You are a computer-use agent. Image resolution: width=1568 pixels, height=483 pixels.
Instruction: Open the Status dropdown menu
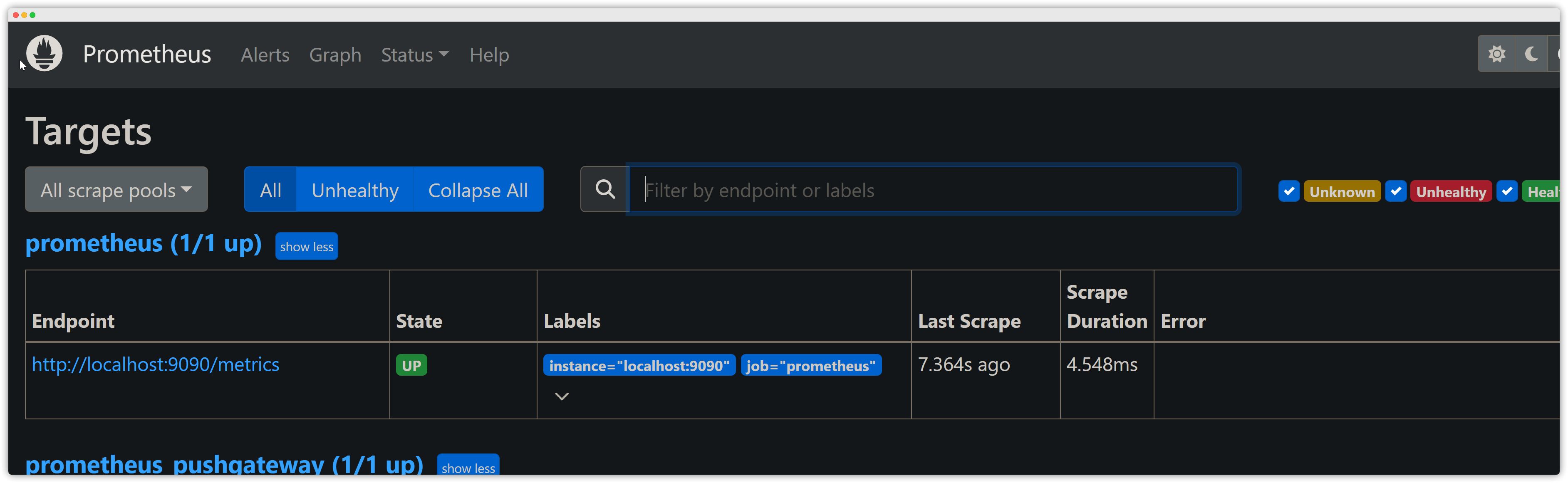[x=415, y=55]
